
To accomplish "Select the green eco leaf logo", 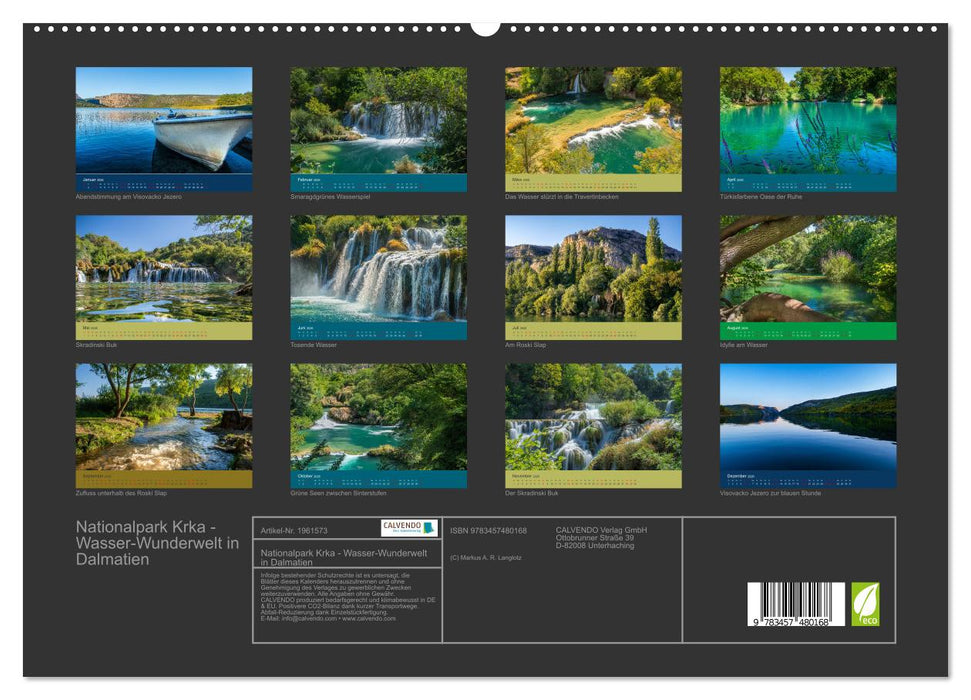I will pos(866,602).
